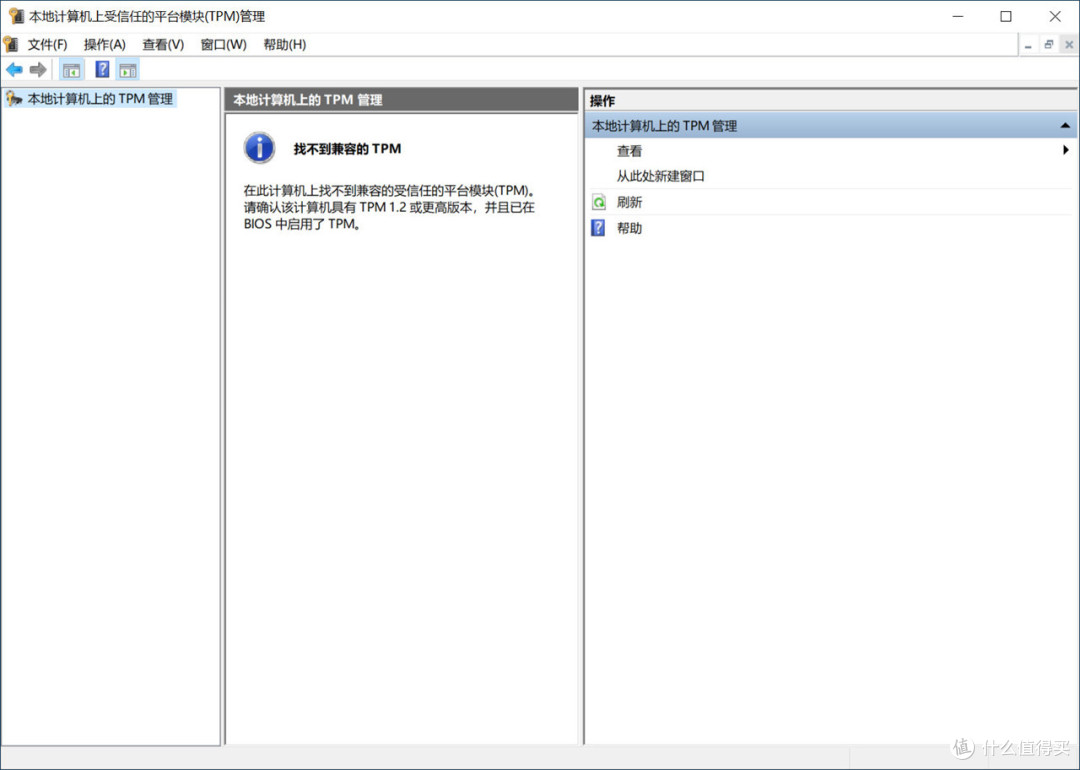Toggle the console tree visibility toolbar icon
Viewport: 1080px width, 770px height.
click(71, 69)
